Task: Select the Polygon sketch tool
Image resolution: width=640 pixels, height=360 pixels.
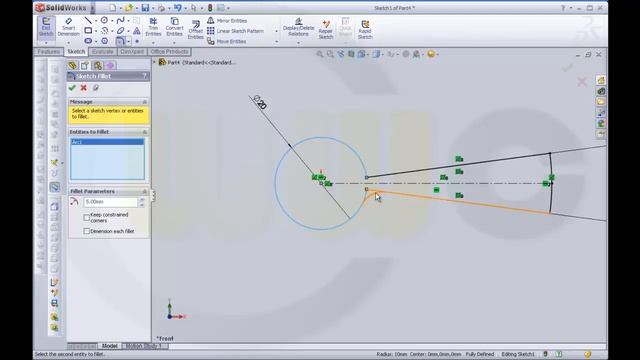Action: (104, 41)
